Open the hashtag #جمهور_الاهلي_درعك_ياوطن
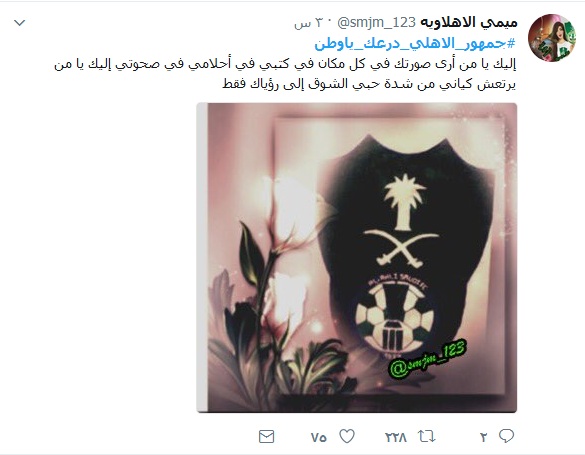 pyautogui.click(x=415, y=44)
